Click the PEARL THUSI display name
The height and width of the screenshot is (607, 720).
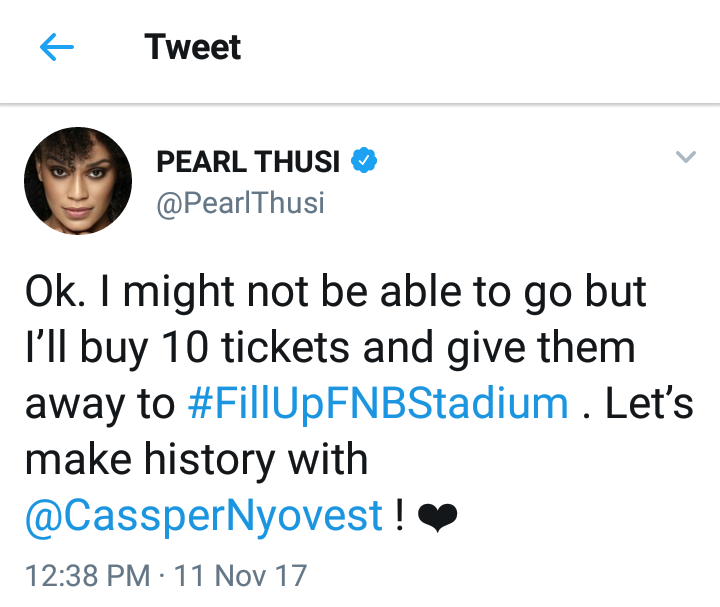click(x=248, y=162)
